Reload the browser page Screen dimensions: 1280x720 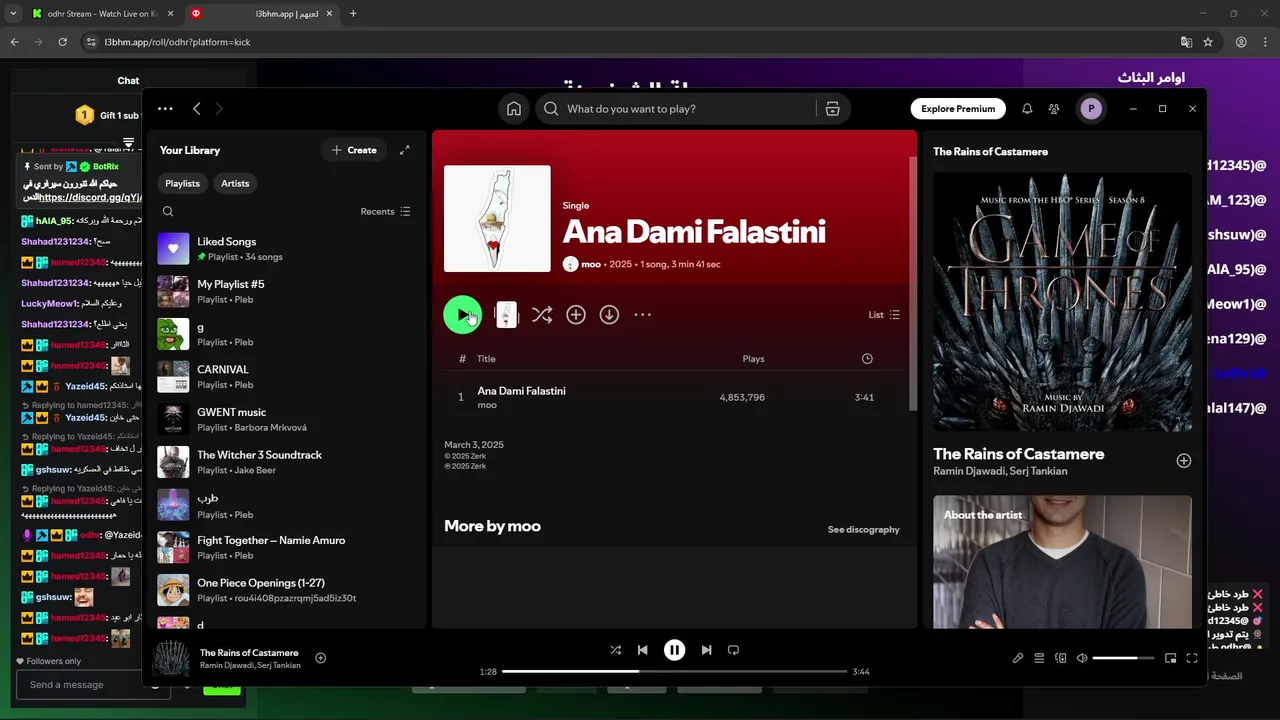click(x=62, y=42)
